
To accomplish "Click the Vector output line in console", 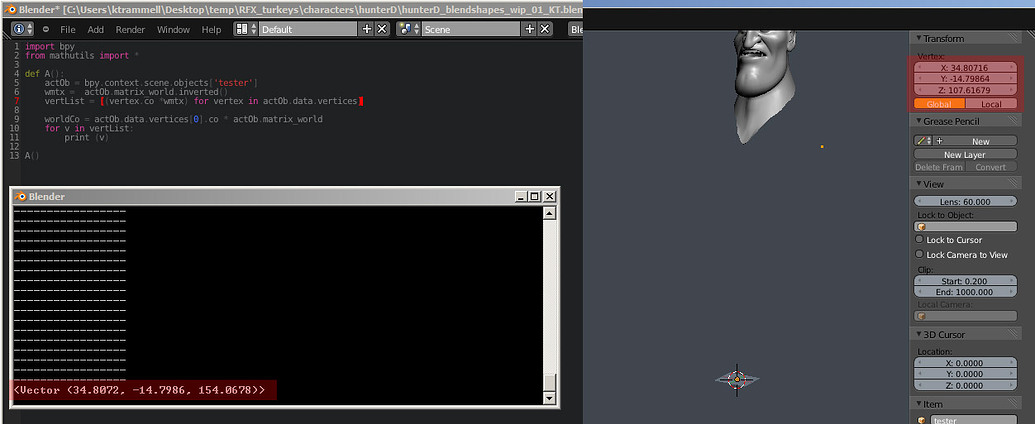I will pos(139,390).
